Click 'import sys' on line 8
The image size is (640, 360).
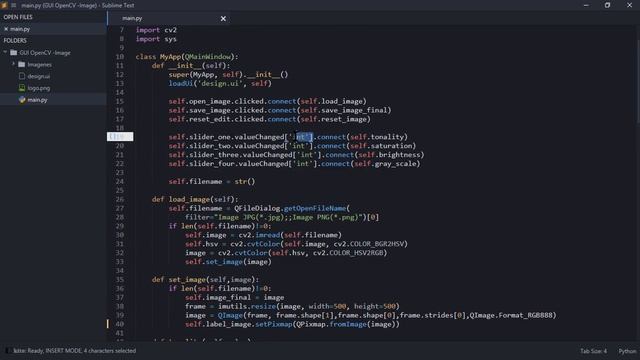pos(156,39)
